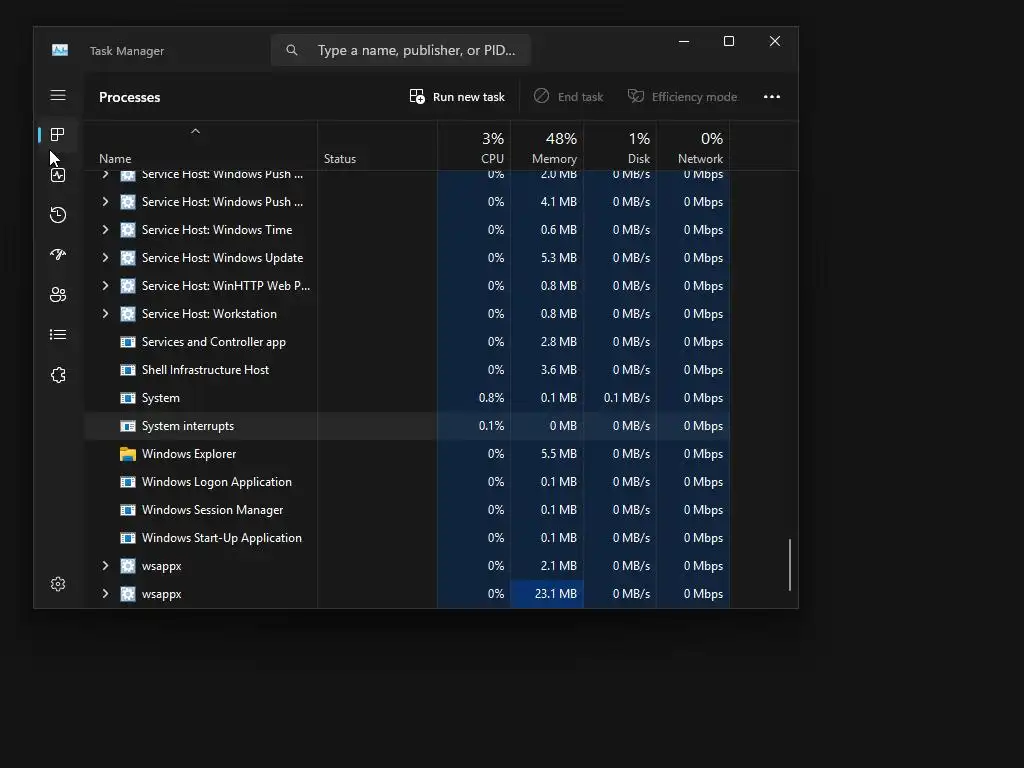
Task: Click the End task button
Action: (568, 97)
